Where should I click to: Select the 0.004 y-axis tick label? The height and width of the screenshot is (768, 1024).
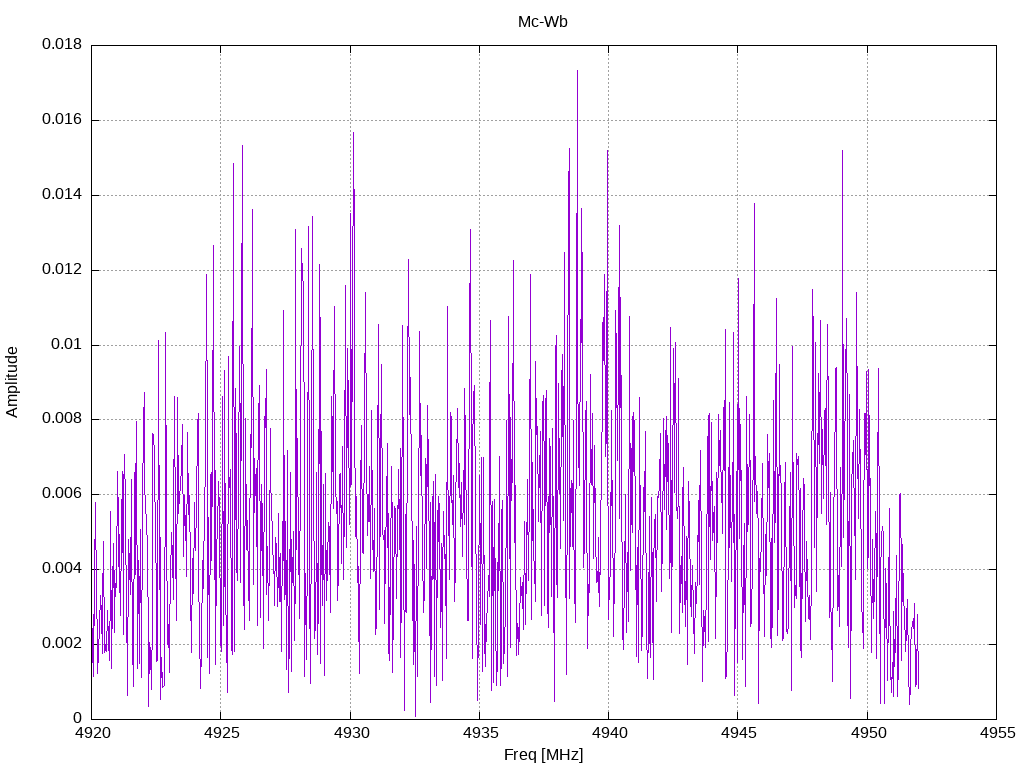(x=62, y=569)
